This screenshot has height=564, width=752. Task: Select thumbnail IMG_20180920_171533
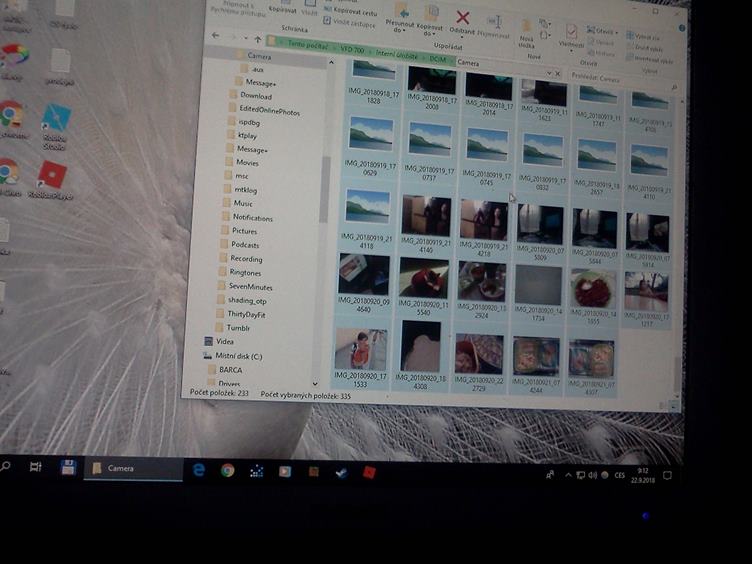click(361, 357)
